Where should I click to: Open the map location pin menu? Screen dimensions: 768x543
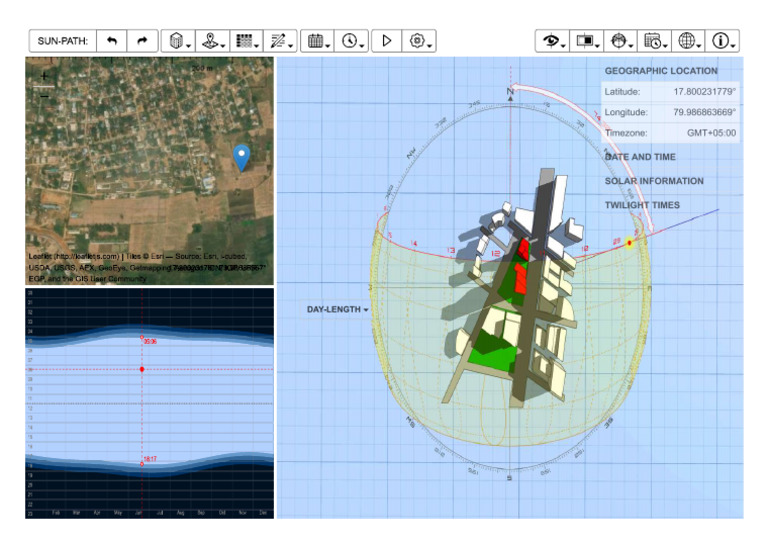point(210,41)
